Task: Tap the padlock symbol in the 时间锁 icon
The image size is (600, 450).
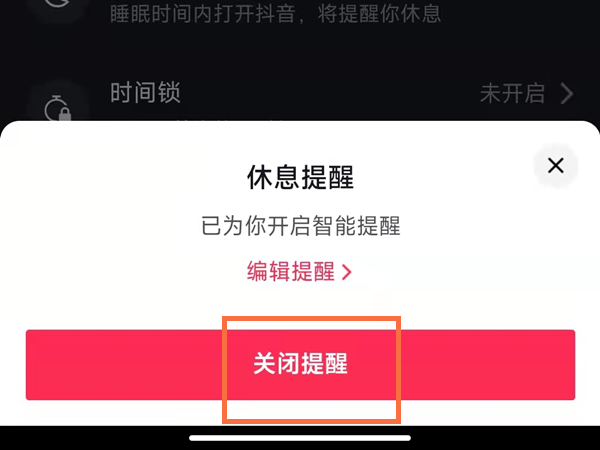Action: [x=65, y=114]
